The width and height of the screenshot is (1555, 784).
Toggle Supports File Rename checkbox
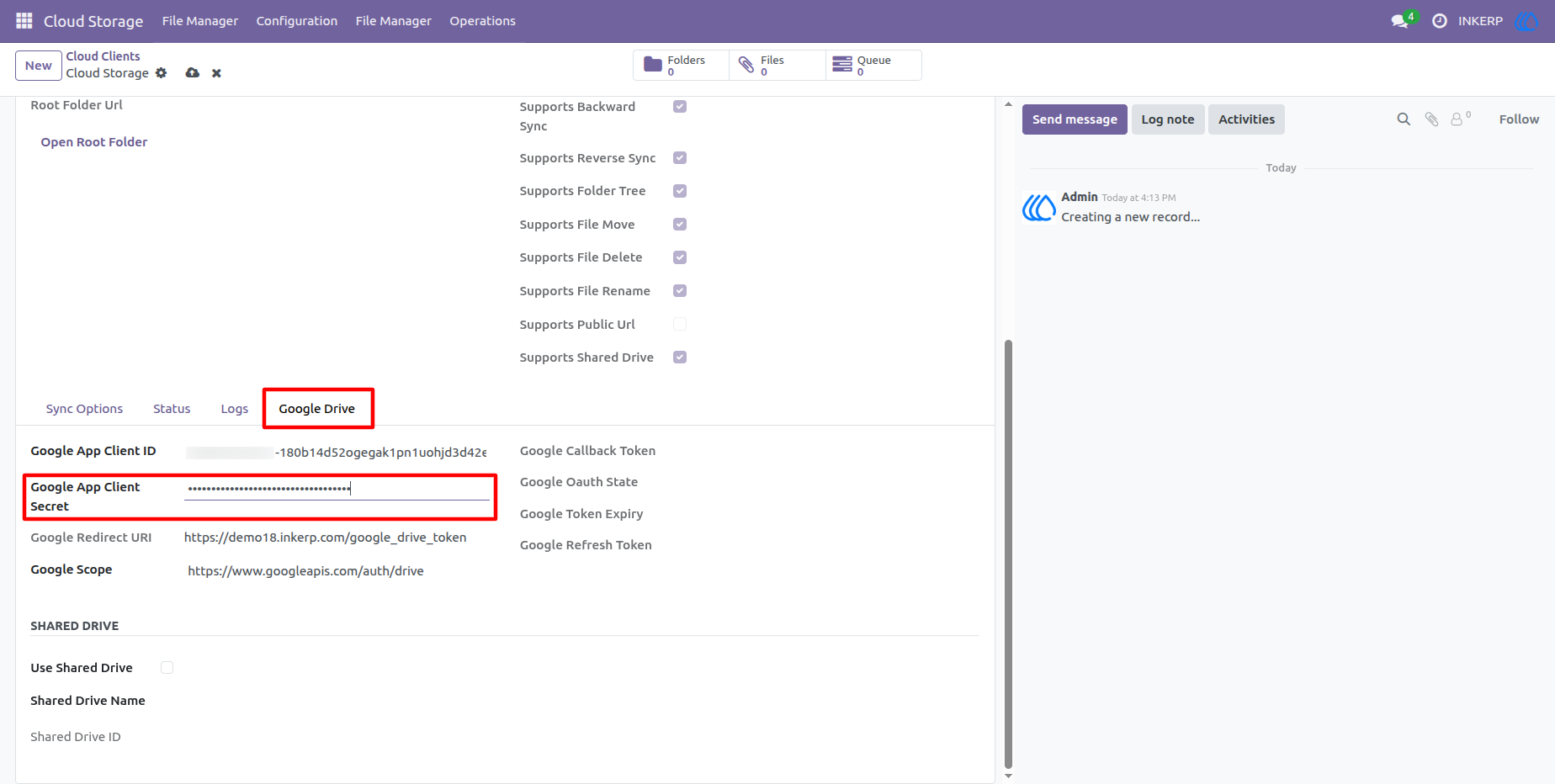680,291
